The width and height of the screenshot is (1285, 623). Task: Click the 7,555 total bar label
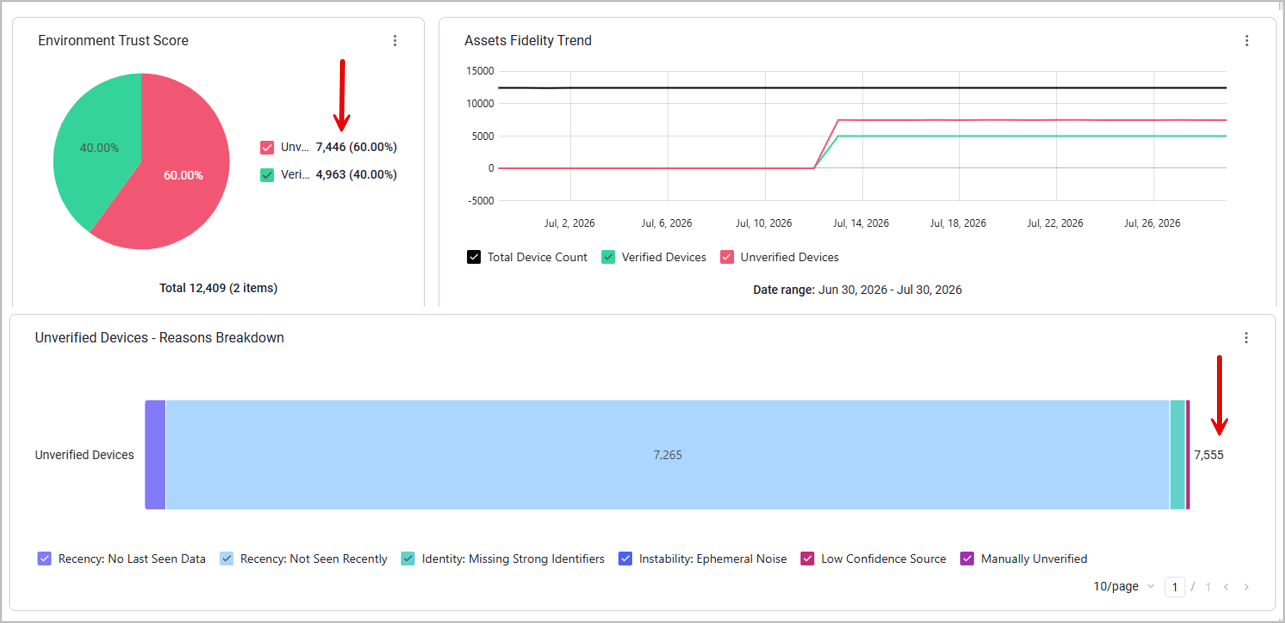point(1208,455)
